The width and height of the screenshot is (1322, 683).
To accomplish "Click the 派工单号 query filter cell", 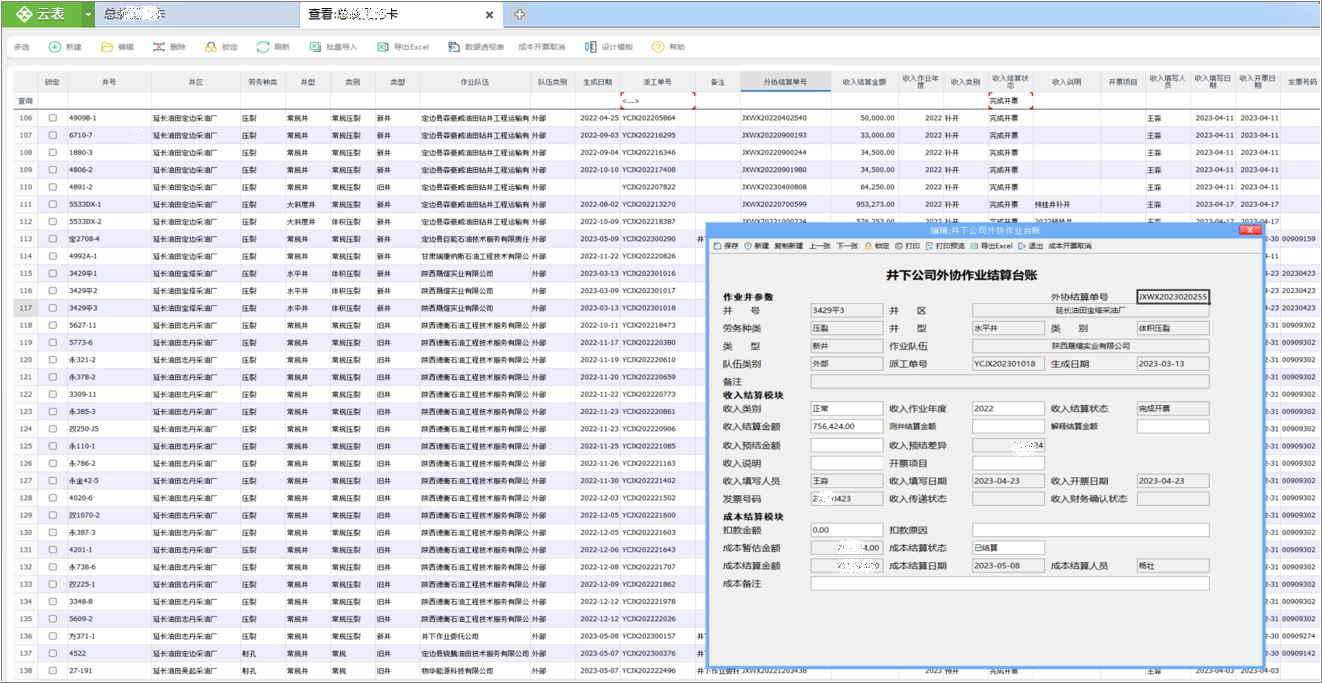I will [x=656, y=101].
